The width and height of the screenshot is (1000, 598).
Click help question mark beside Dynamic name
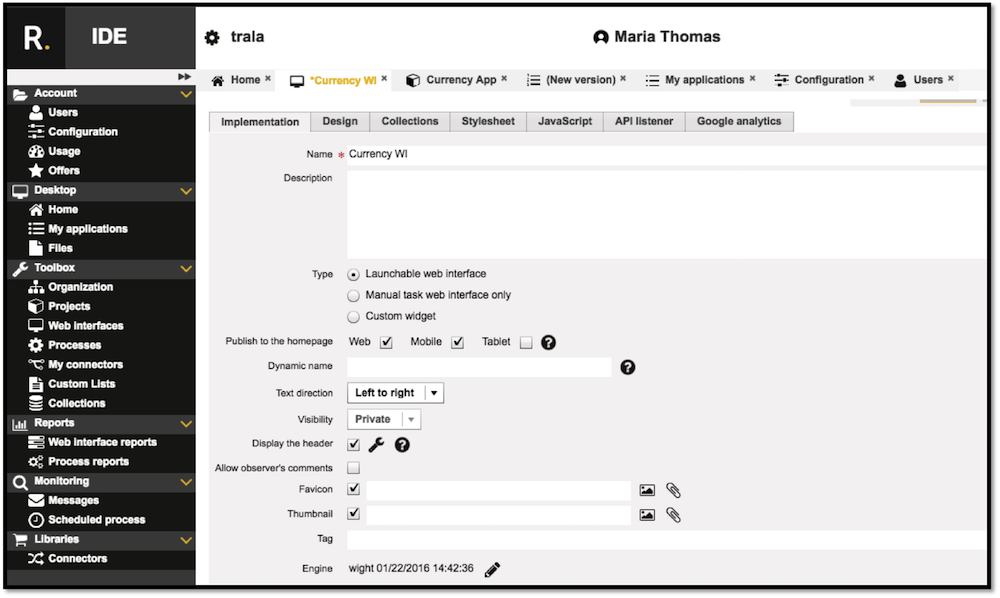(x=627, y=367)
